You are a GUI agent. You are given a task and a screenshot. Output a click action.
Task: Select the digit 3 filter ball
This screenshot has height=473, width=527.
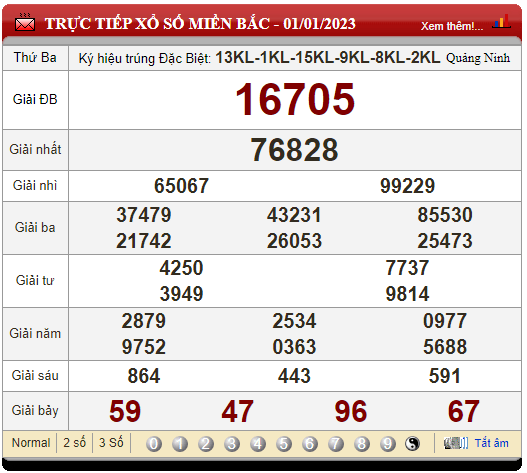232,444
